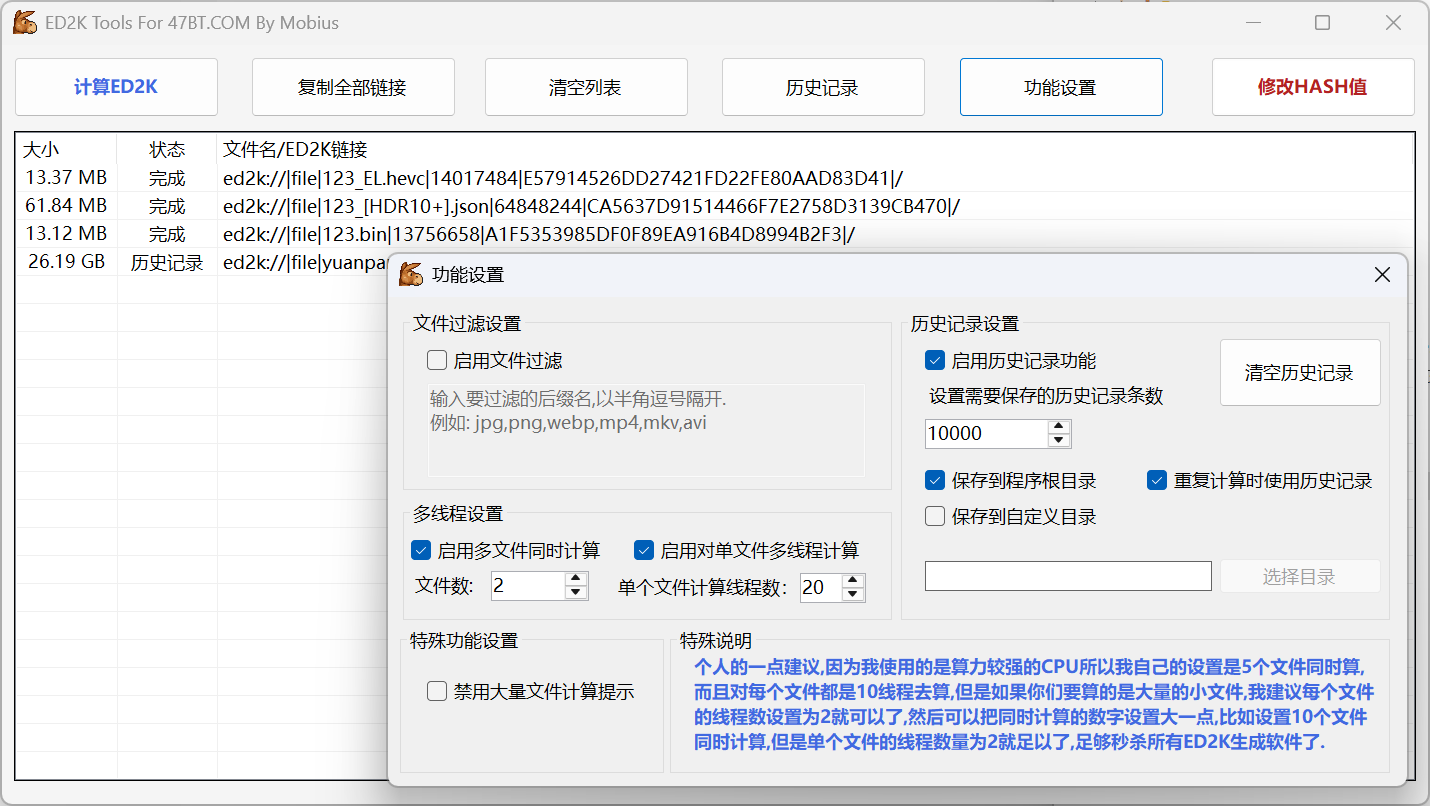
Task: Increase 单个文件计算线程数 with up arrow
Action: tap(852, 580)
